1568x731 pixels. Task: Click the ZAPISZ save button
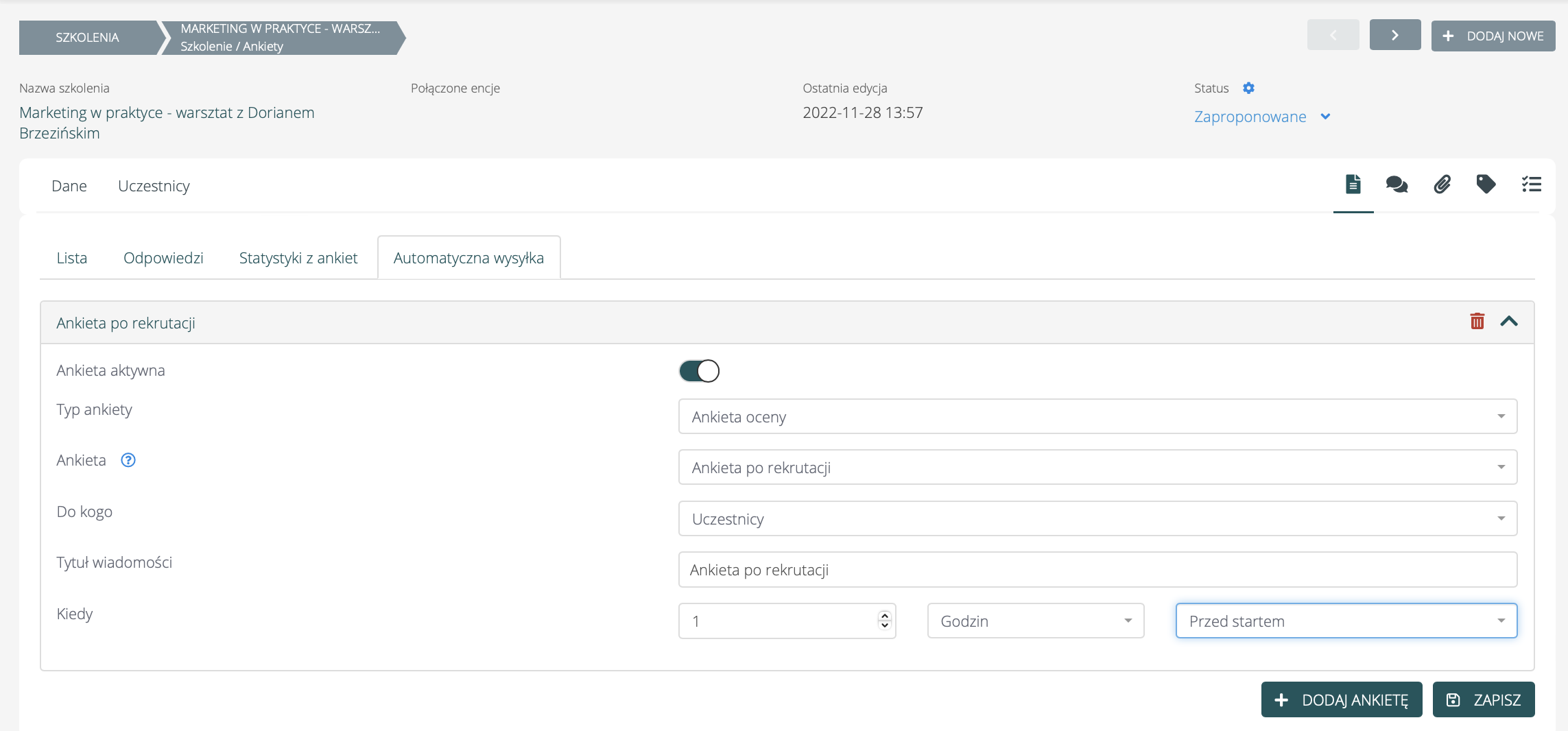tap(1483, 700)
